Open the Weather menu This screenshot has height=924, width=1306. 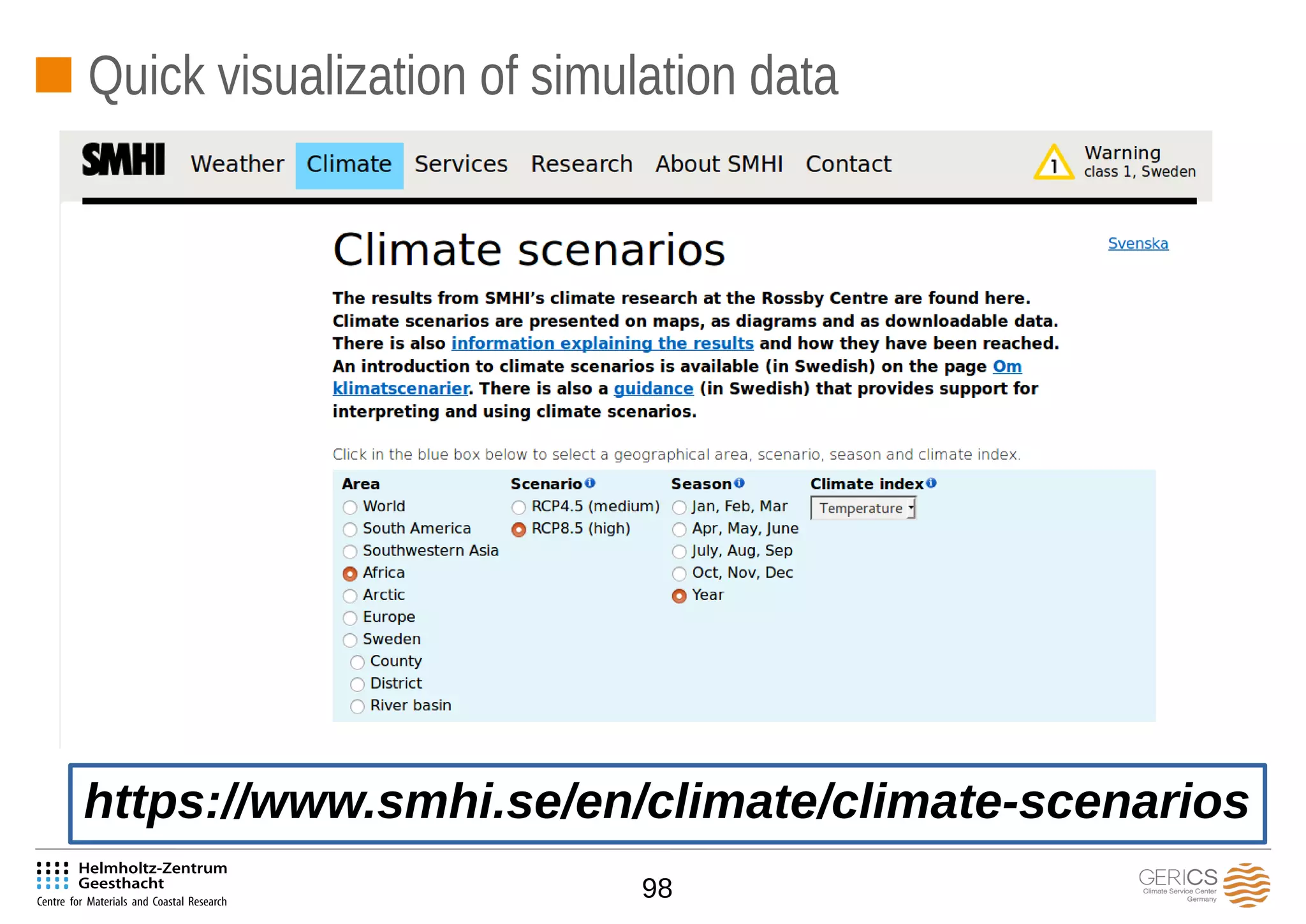237,165
